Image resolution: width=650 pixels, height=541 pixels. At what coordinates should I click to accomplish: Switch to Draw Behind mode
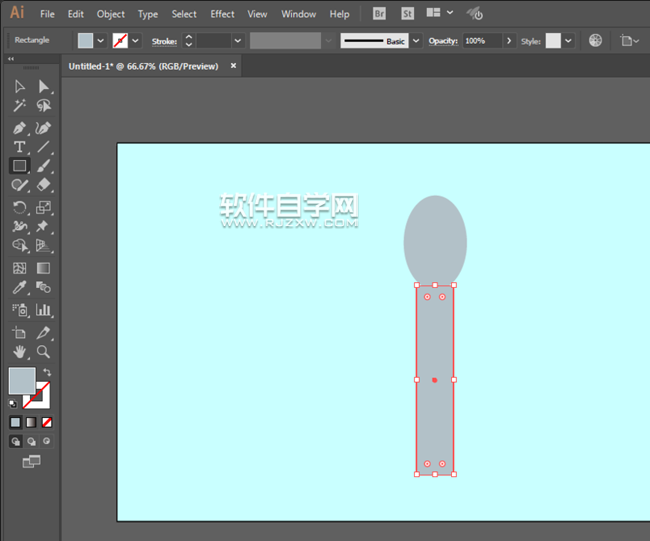(x=31, y=441)
